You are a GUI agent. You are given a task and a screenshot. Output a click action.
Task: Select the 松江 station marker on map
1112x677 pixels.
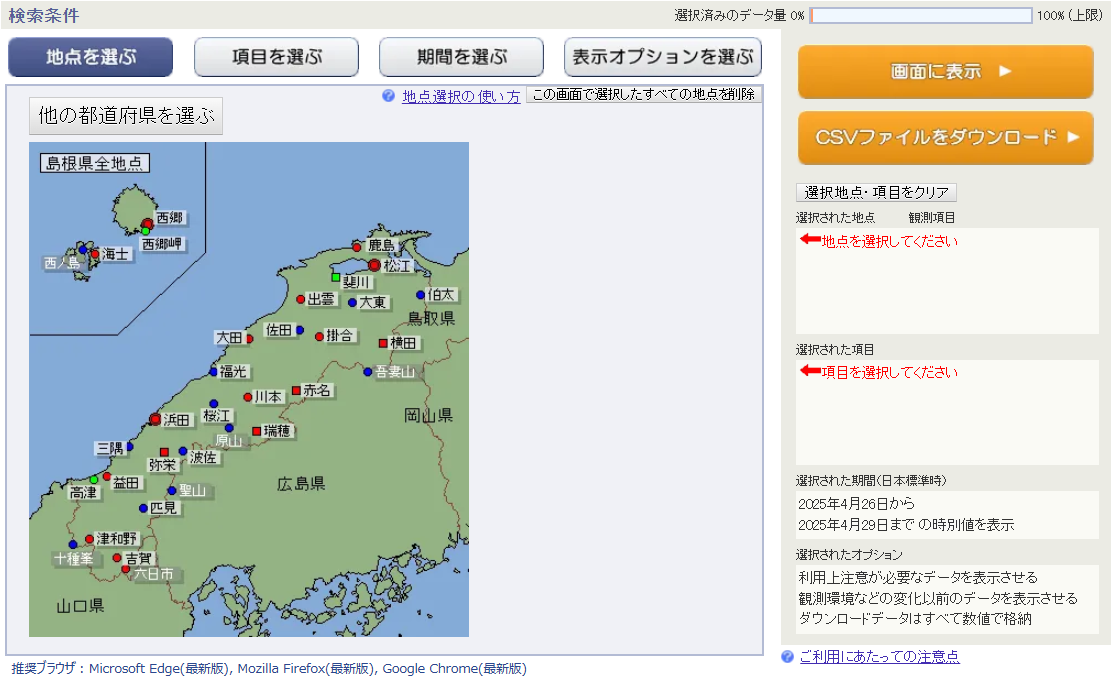[x=375, y=265]
